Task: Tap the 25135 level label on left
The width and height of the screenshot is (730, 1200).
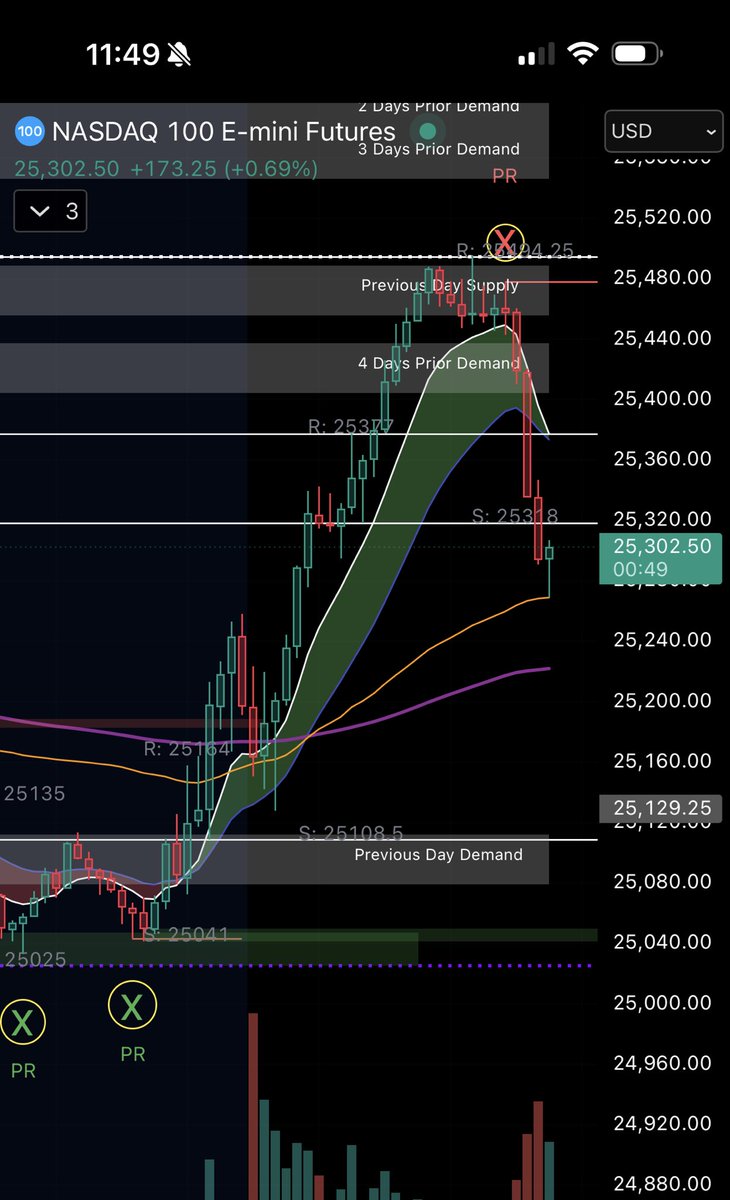Action: (x=34, y=794)
